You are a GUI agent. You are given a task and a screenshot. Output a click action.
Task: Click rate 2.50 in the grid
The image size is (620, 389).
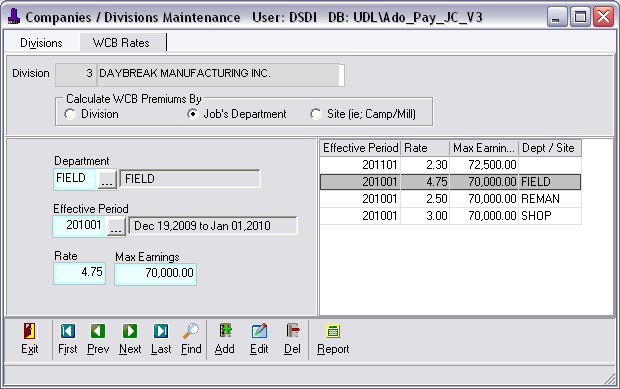coord(425,199)
